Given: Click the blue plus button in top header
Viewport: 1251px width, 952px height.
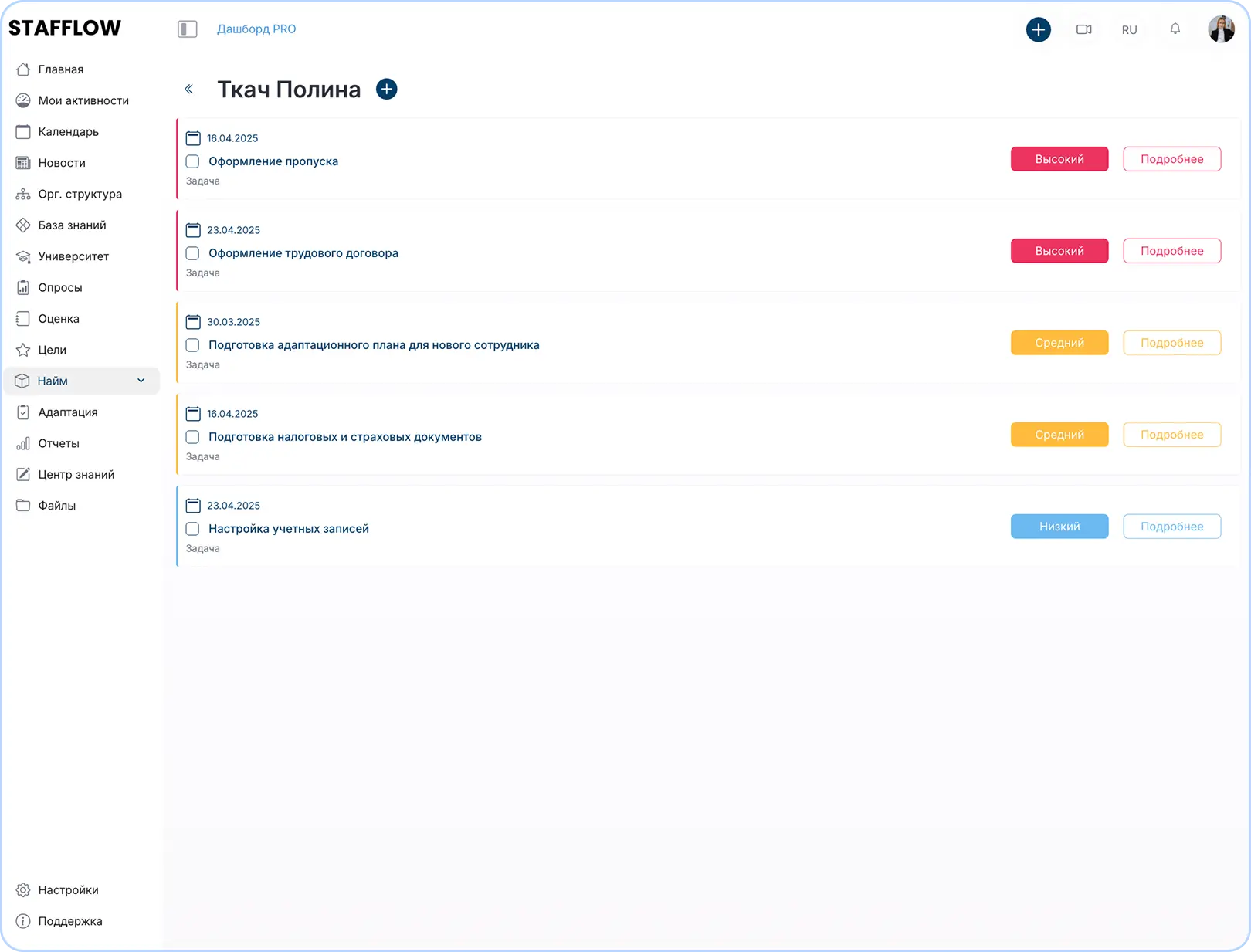Looking at the screenshot, I should [x=1038, y=30].
